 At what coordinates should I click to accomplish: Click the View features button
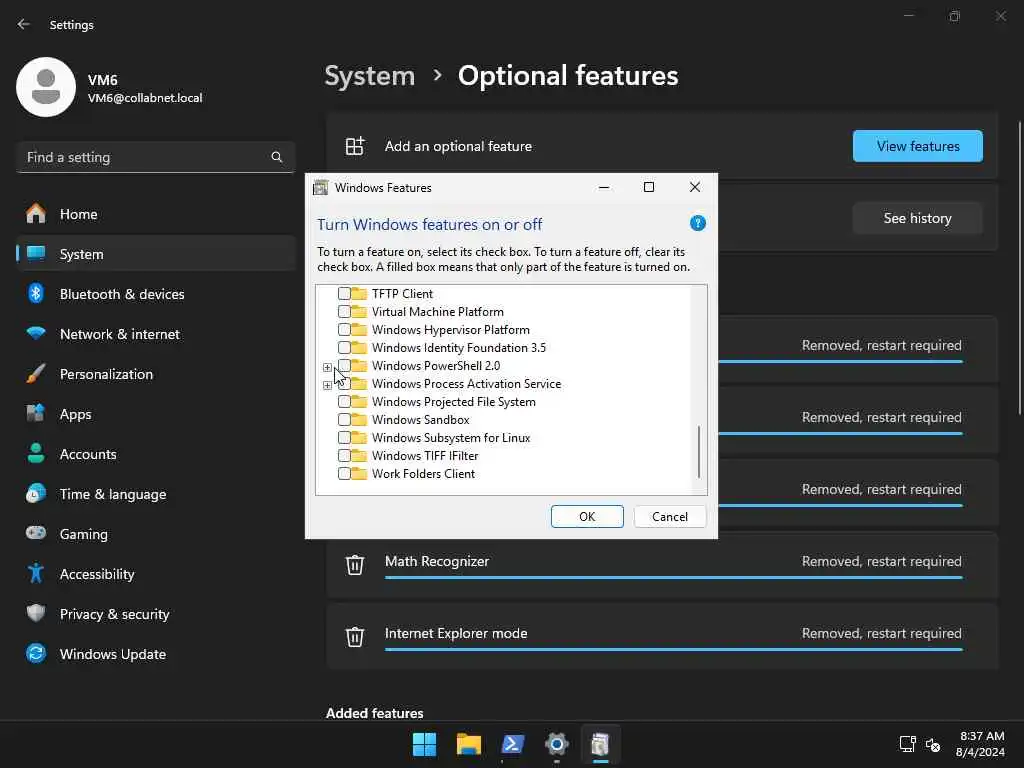click(x=918, y=146)
